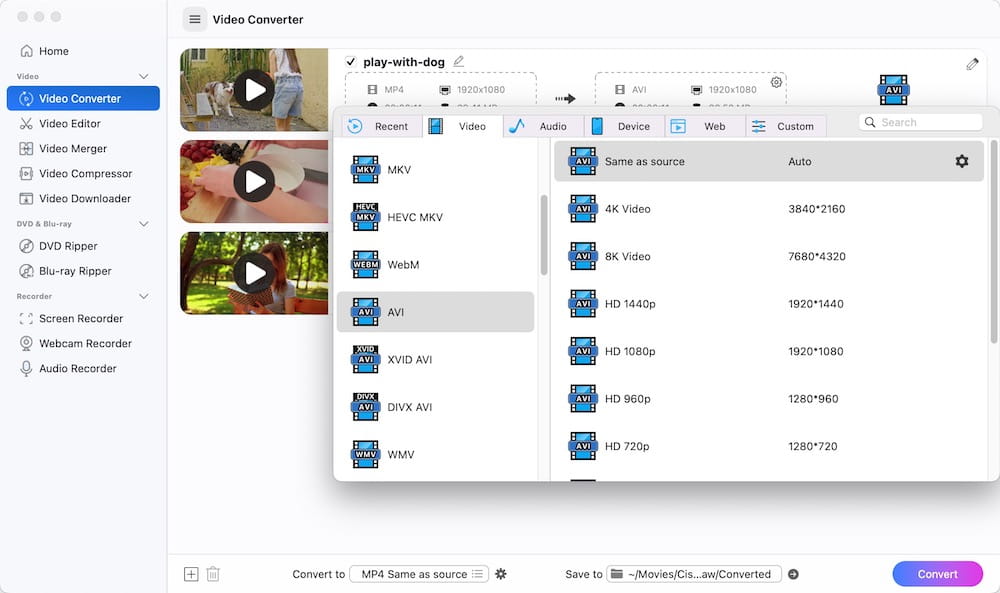Switch to the Audio tab
1000x593 pixels.
543,126
